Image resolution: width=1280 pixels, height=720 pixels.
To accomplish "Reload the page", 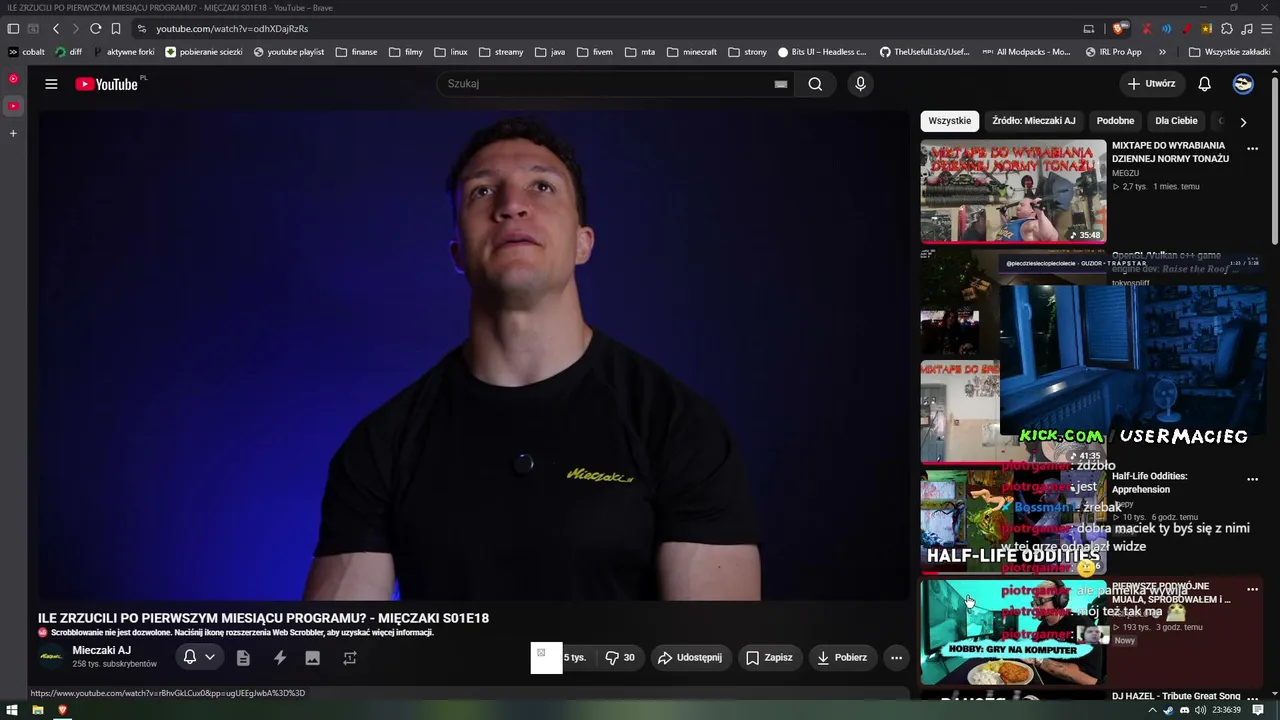I will pyautogui.click(x=95, y=29).
